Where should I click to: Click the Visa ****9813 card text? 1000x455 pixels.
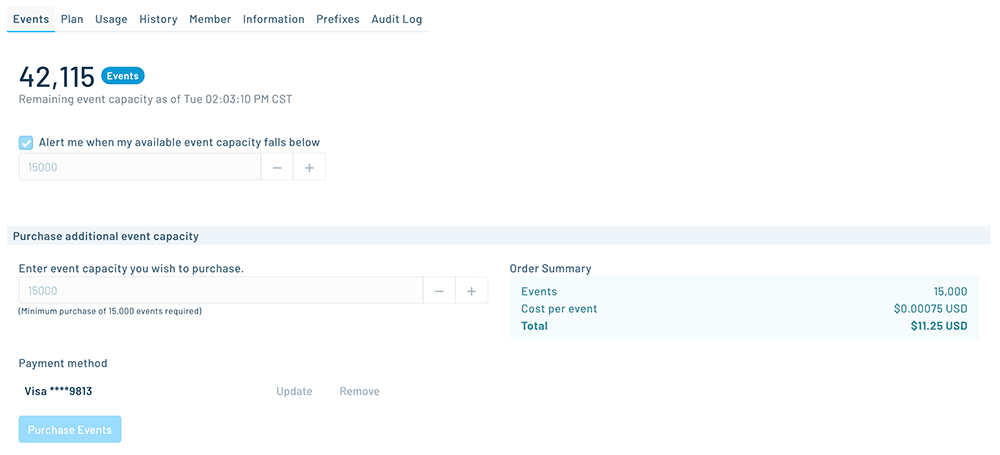click(x=58, y=391)
